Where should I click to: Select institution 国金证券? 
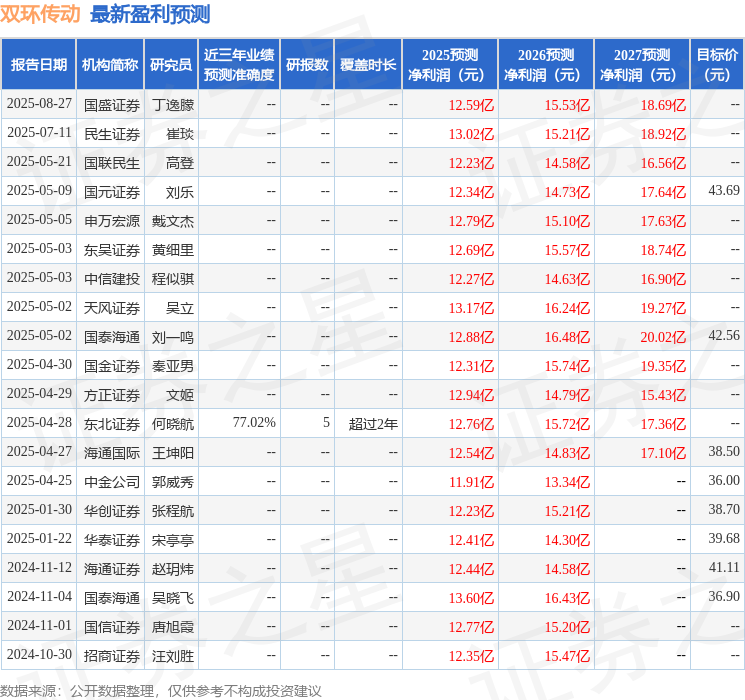click(x=112, y=366)
